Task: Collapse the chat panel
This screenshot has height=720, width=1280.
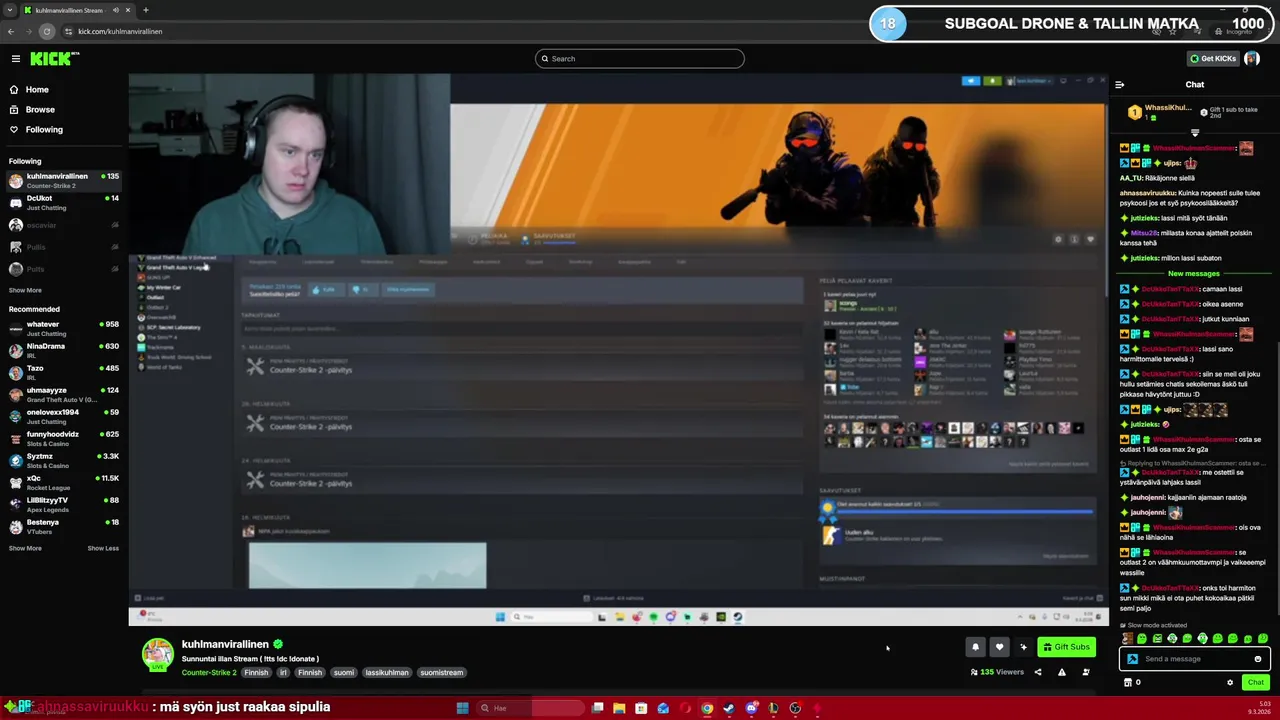Action: (1120, 85)
